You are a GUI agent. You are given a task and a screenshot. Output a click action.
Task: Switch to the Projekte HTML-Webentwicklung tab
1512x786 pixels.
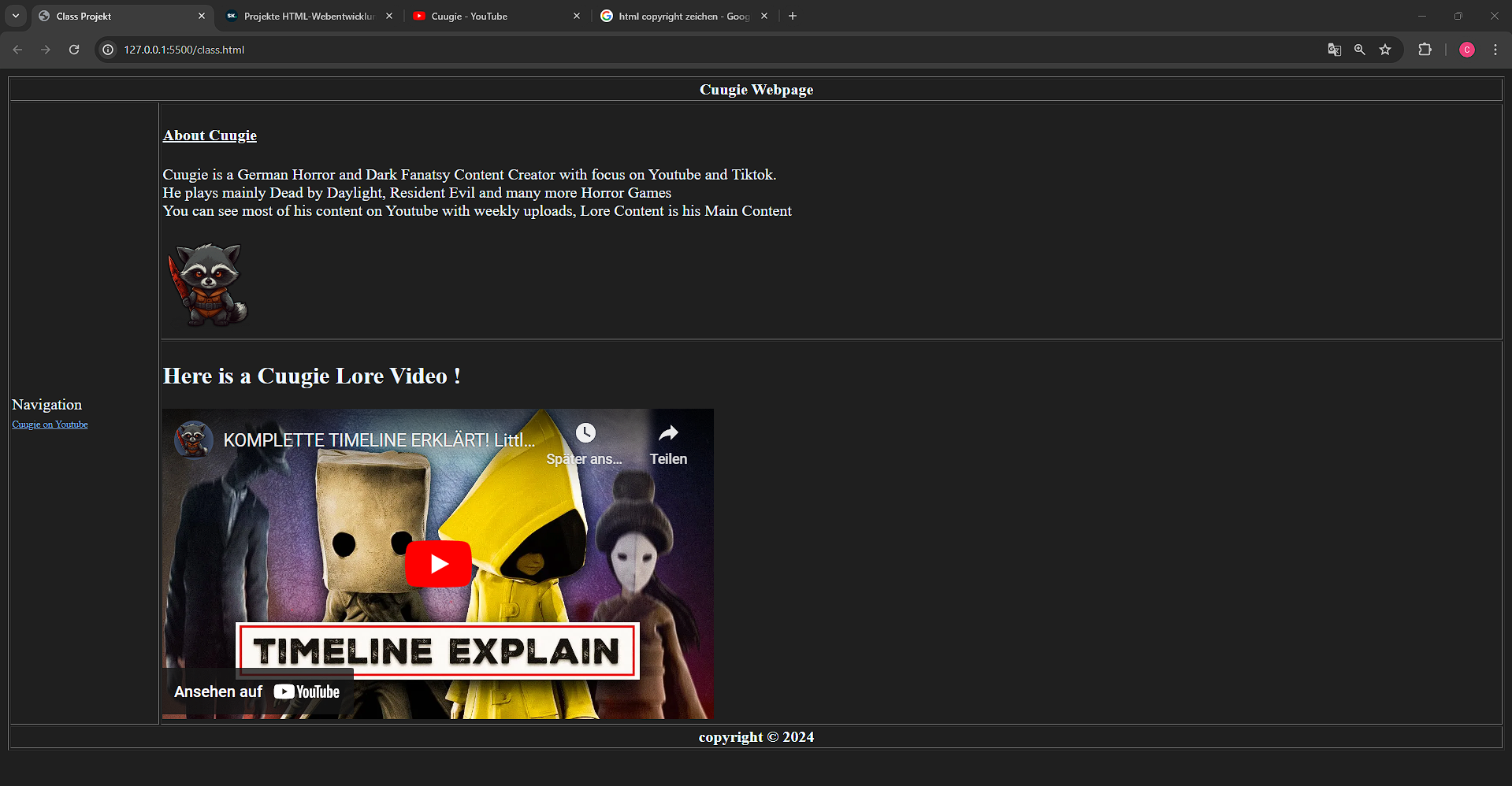[309, 16]
